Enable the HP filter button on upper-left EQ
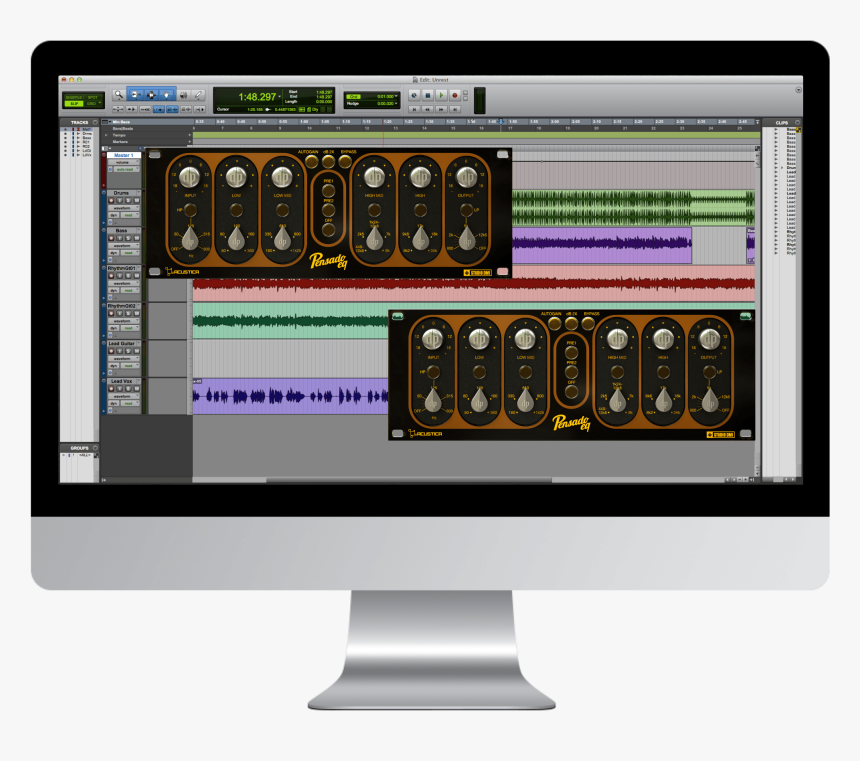 pyautogui.click(x=190, y=210)
